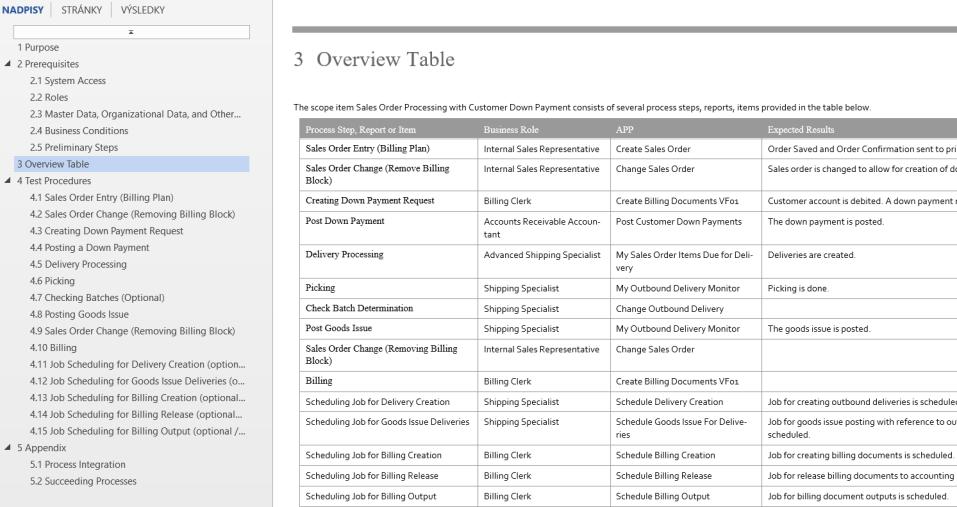Jump to 4.2 Sales Order Change heading

132,214
